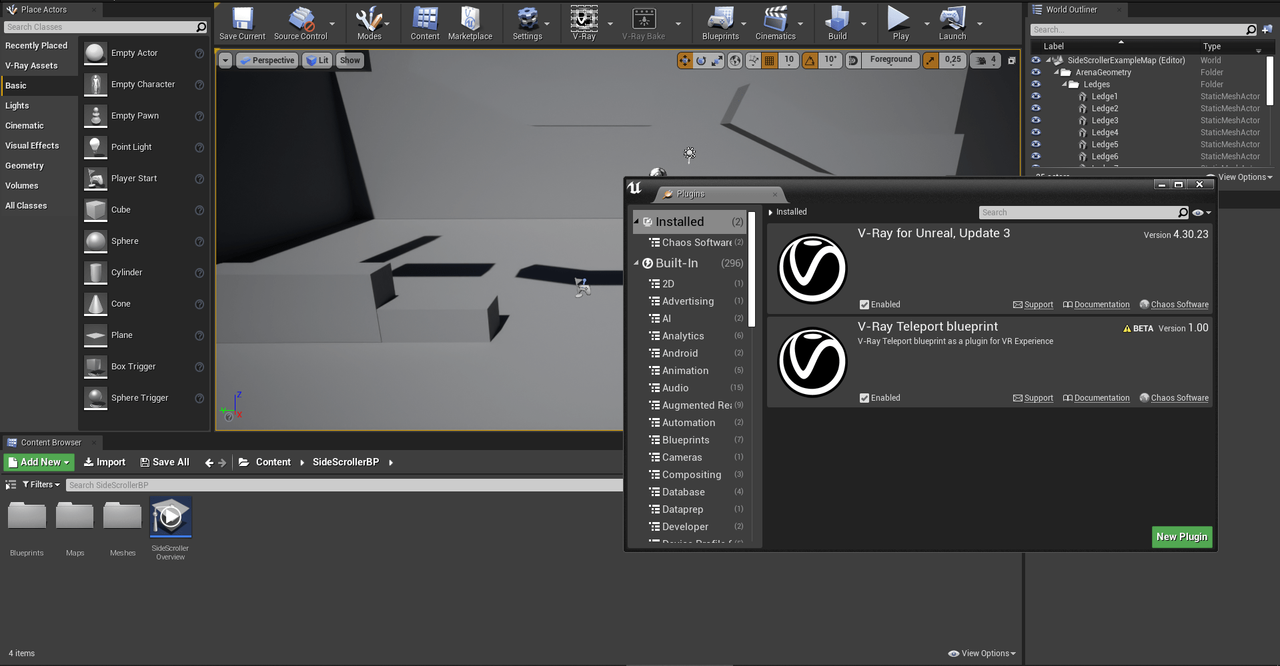Collapse the Ledges folder in World Outliner
This screenshot has width=1280, height=666.
click(1065, 85)
